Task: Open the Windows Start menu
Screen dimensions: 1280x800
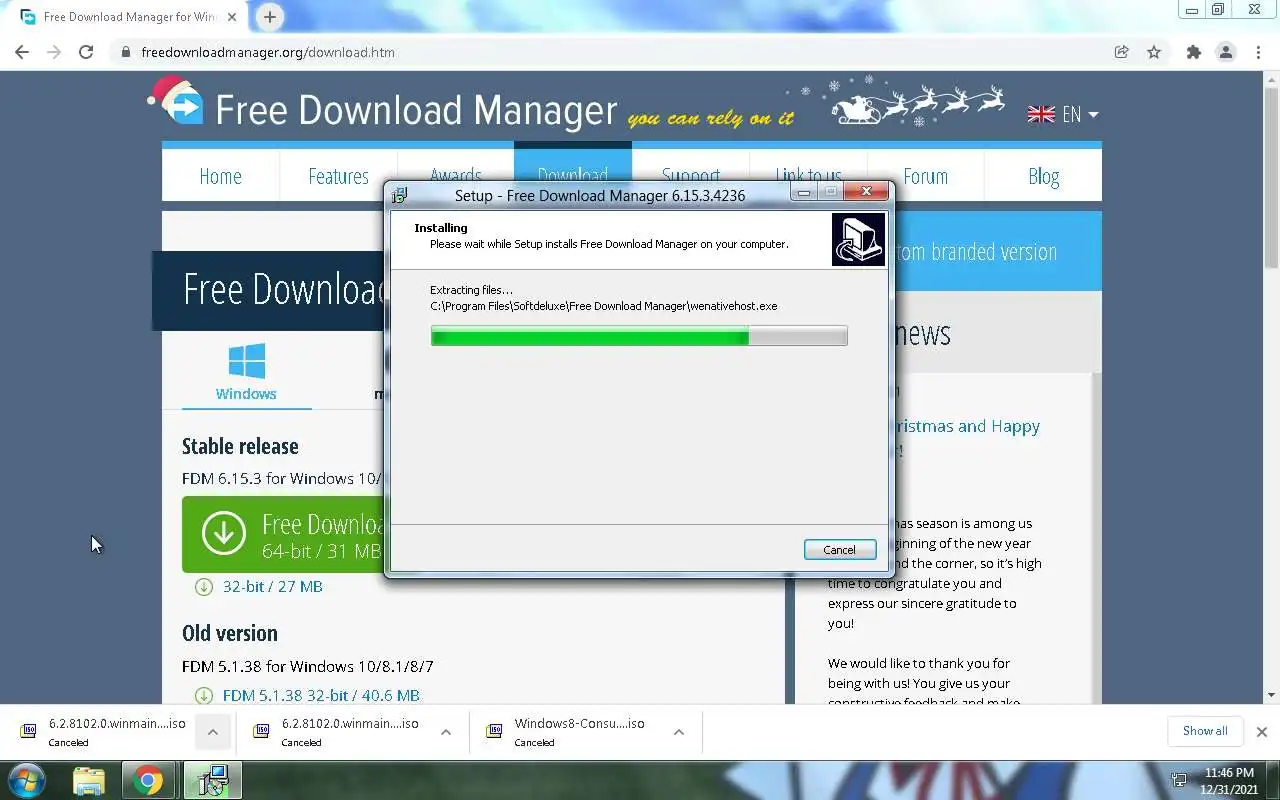Action: (x=27, y=780)
